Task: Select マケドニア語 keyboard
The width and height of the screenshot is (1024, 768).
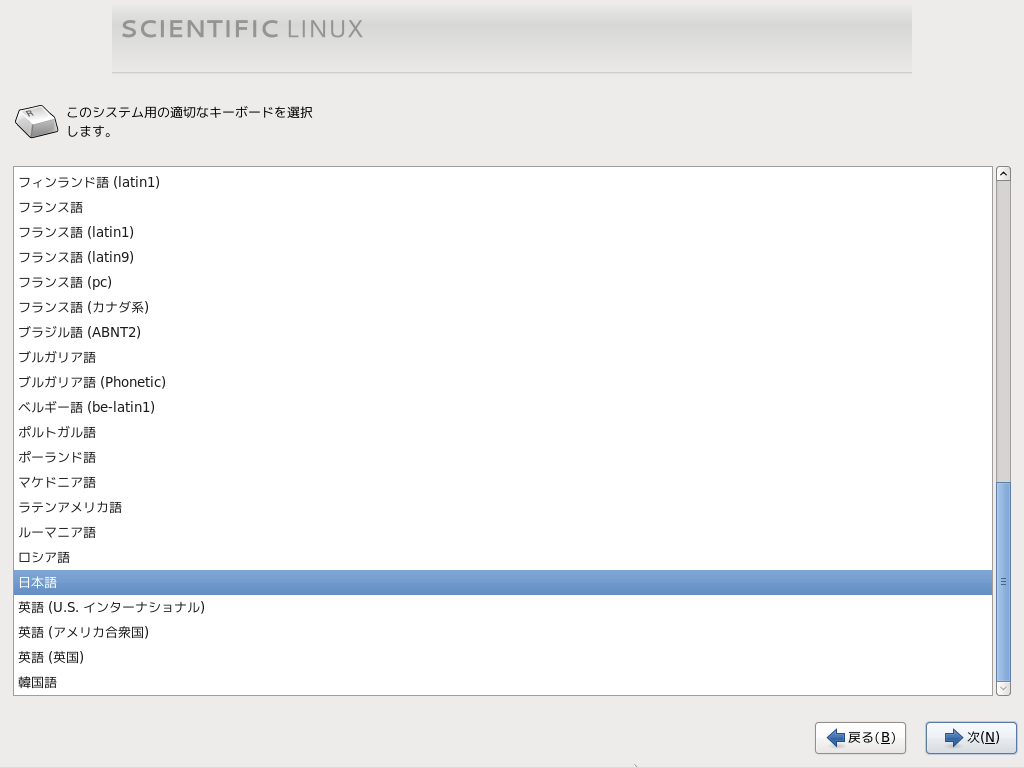Action: coord(502,482)
